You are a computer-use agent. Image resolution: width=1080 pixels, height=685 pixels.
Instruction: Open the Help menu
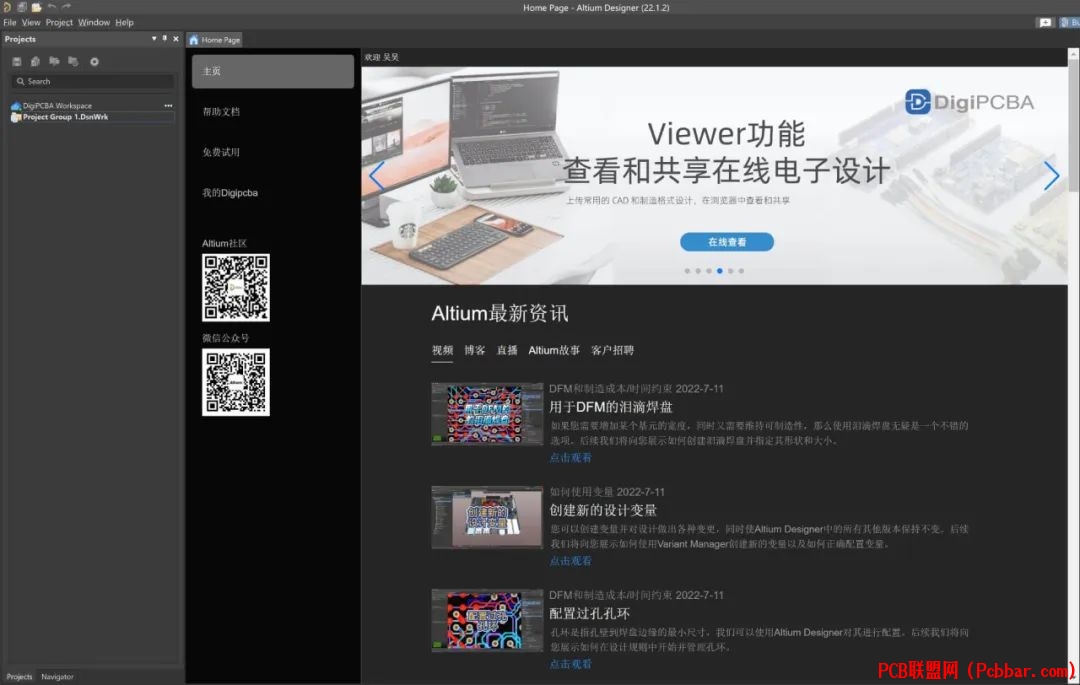(x=124, y=22)
